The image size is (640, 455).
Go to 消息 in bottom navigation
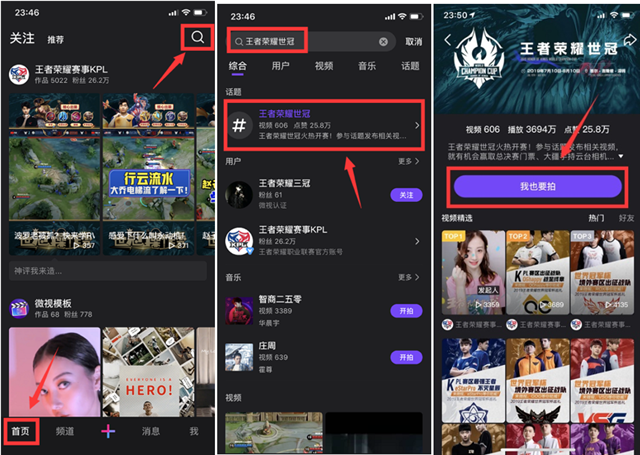pos(151,431)
